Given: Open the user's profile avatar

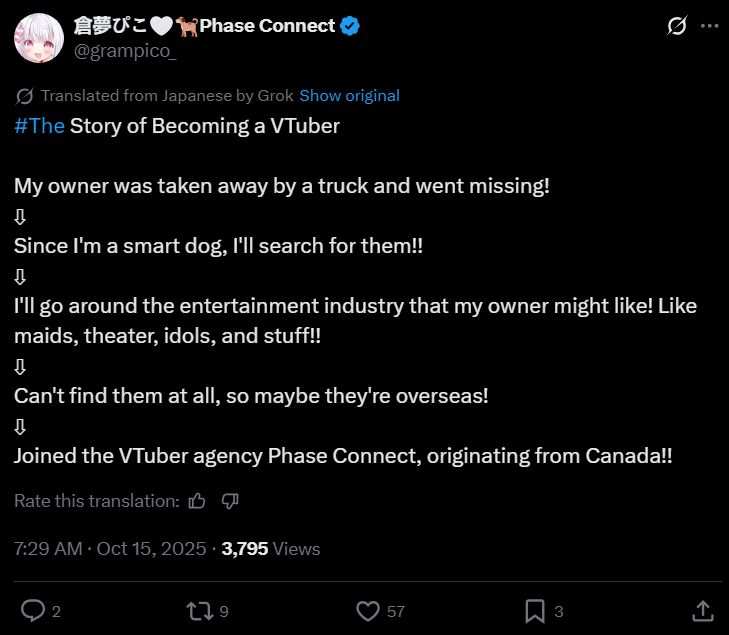Looking at the screenshot, I should pos(39,39).
